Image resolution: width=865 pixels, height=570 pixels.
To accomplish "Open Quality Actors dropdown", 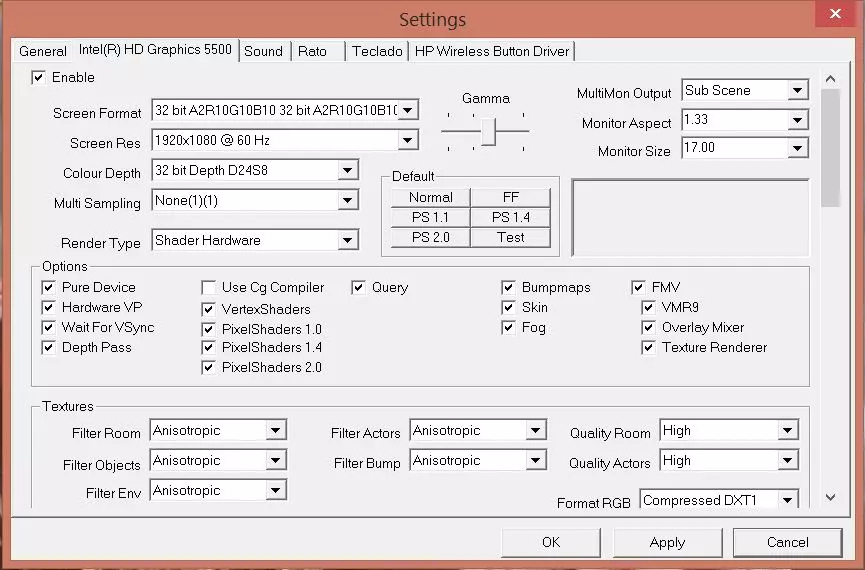I will click(788, 460).
